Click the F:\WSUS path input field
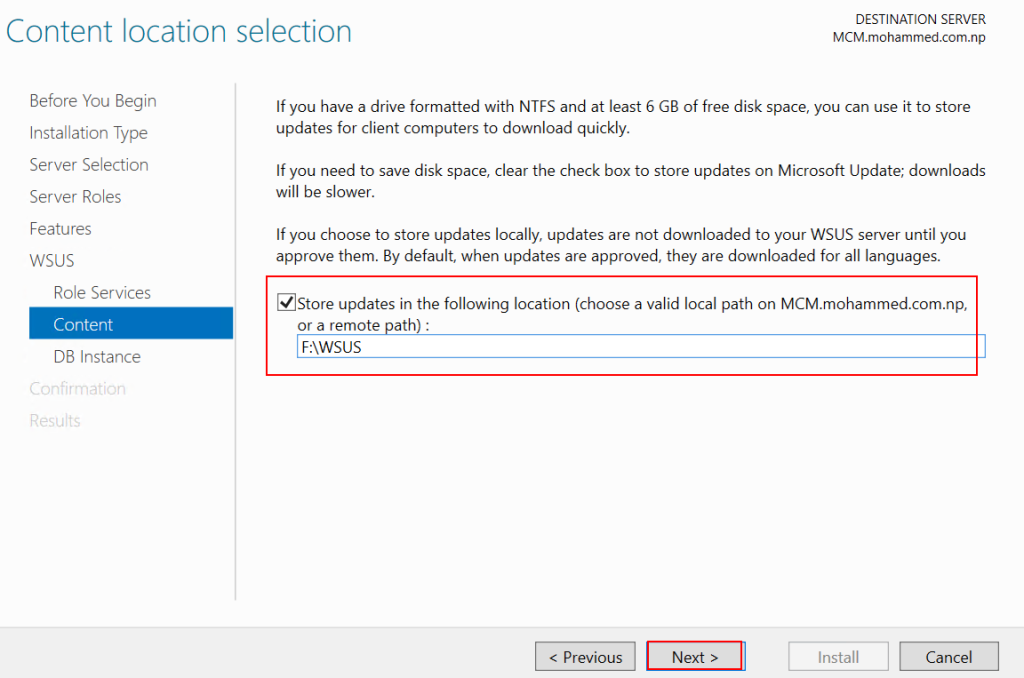The image size is (1024, 678). pyautogui.click(x=640, y=346)
